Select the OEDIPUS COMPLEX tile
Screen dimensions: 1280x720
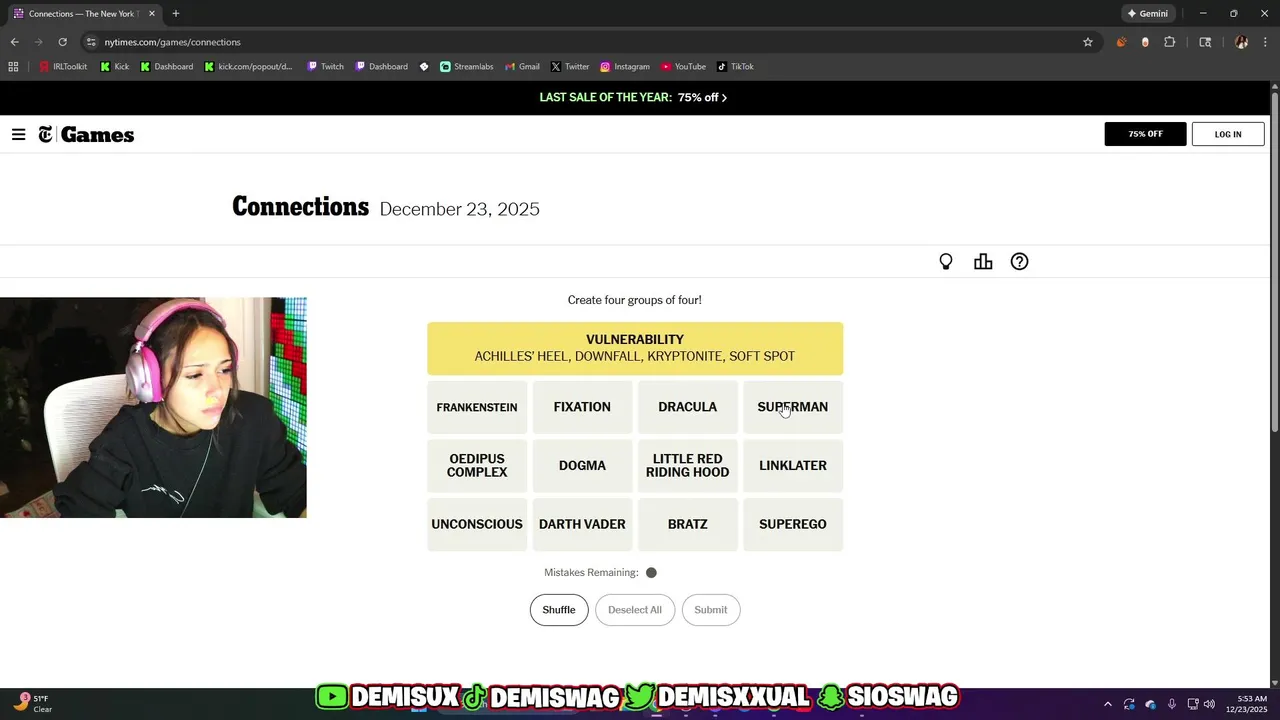(477, 466)
